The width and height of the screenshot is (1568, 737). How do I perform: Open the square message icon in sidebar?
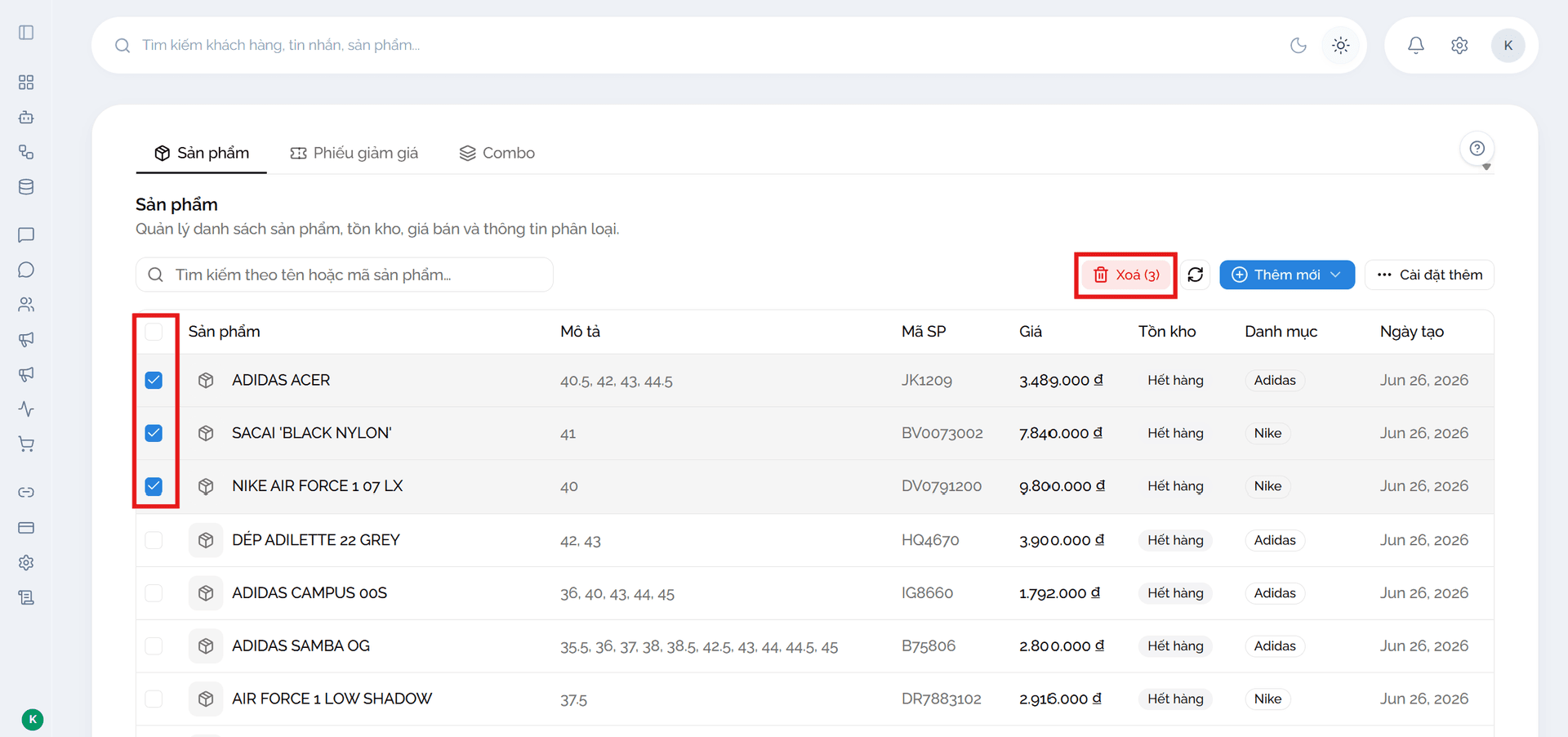(x=26, y=235)
